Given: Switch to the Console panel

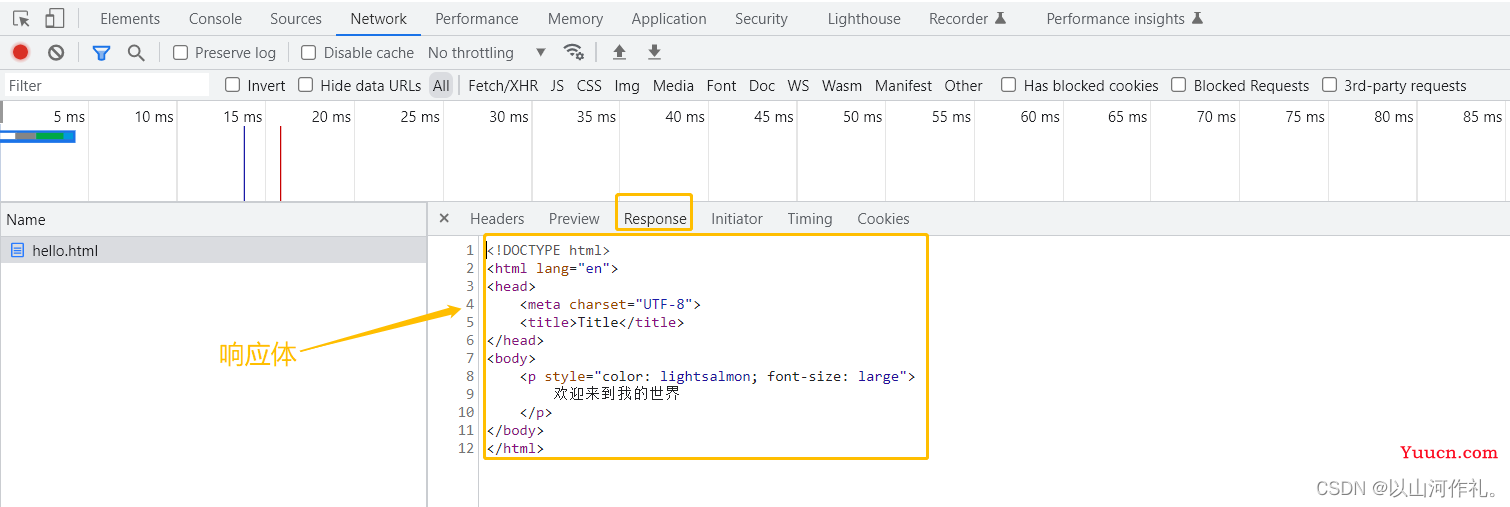Looking at the screenshot, I should [215, 18].
